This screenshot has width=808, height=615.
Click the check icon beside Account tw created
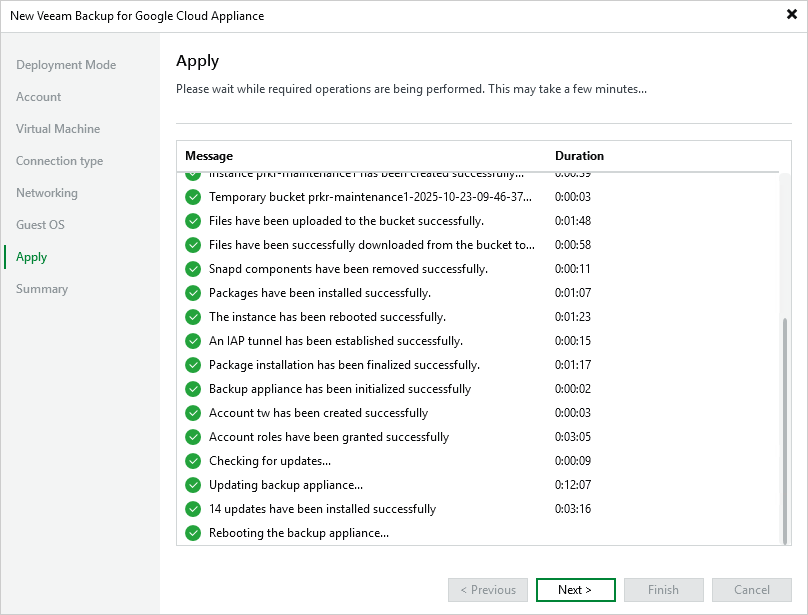click(193, 413)
